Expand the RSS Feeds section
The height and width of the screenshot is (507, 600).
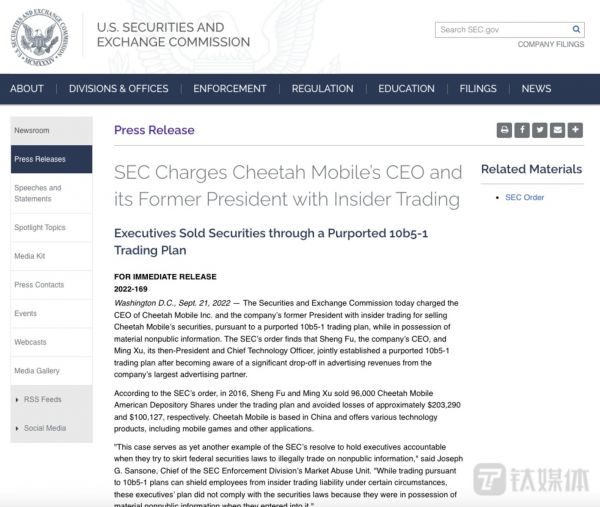tap(51, 399)
